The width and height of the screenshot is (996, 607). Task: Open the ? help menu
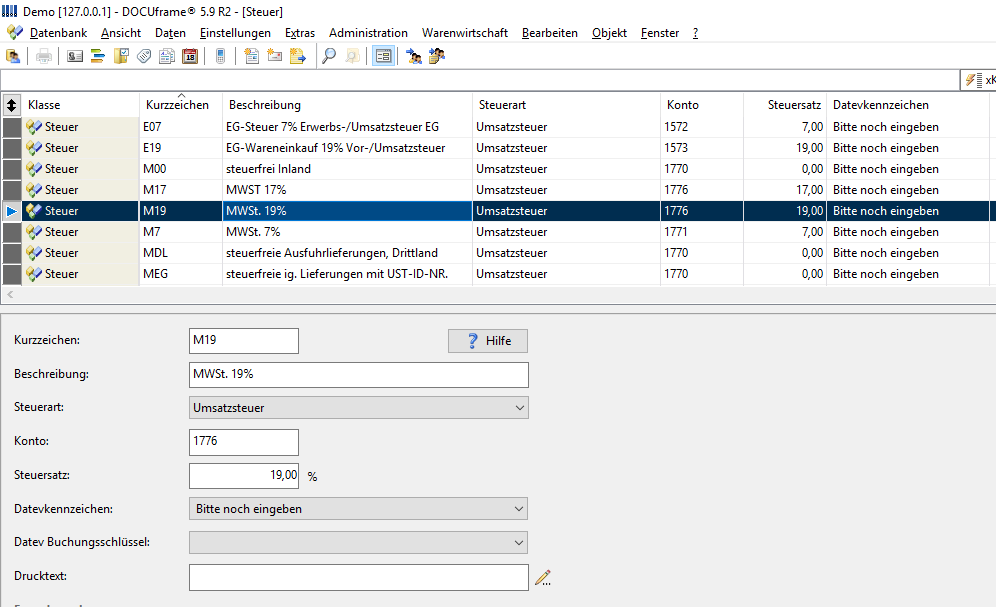696,33
